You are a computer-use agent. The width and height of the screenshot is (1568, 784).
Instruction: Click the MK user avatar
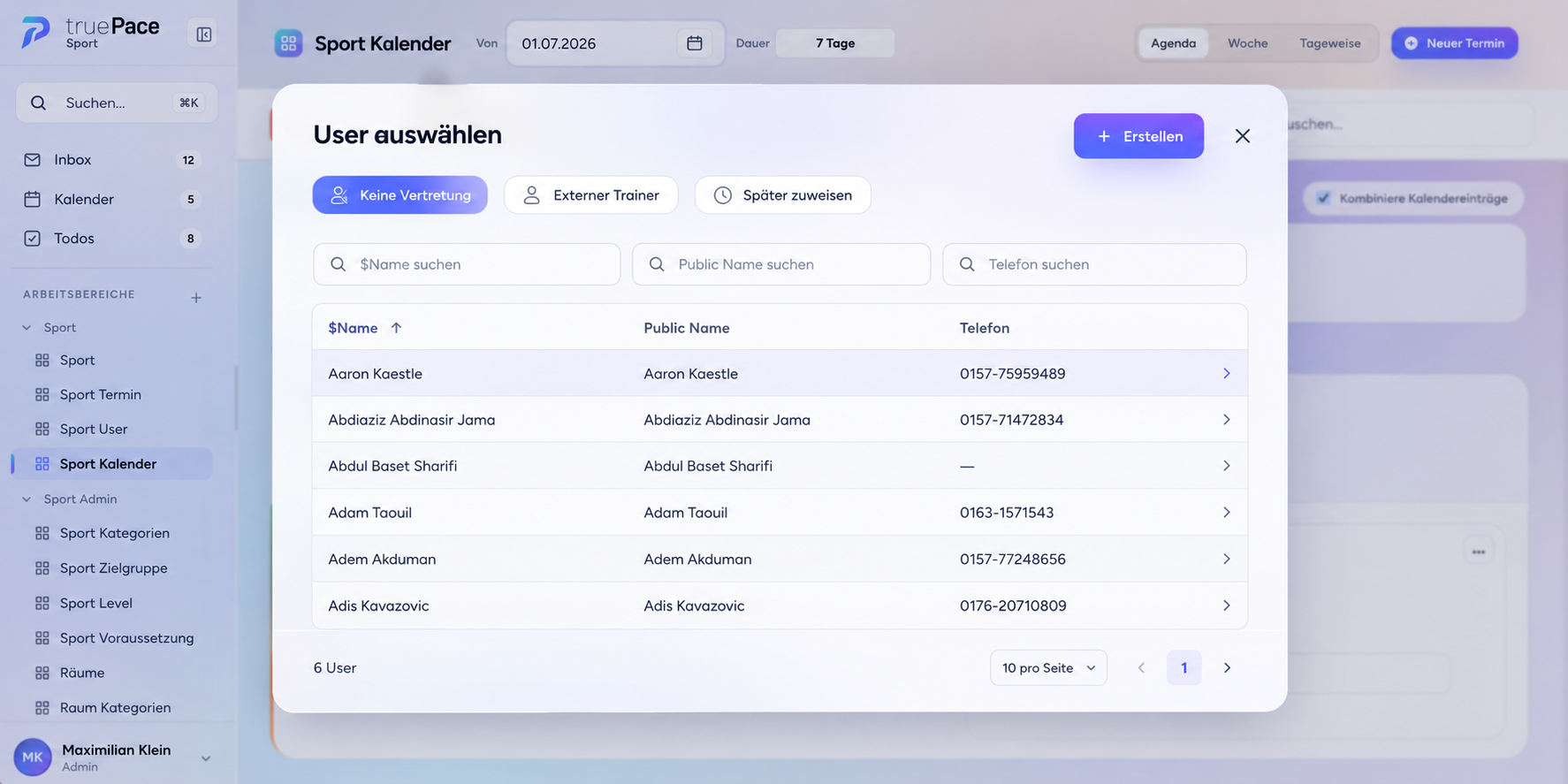coord(33,757)
